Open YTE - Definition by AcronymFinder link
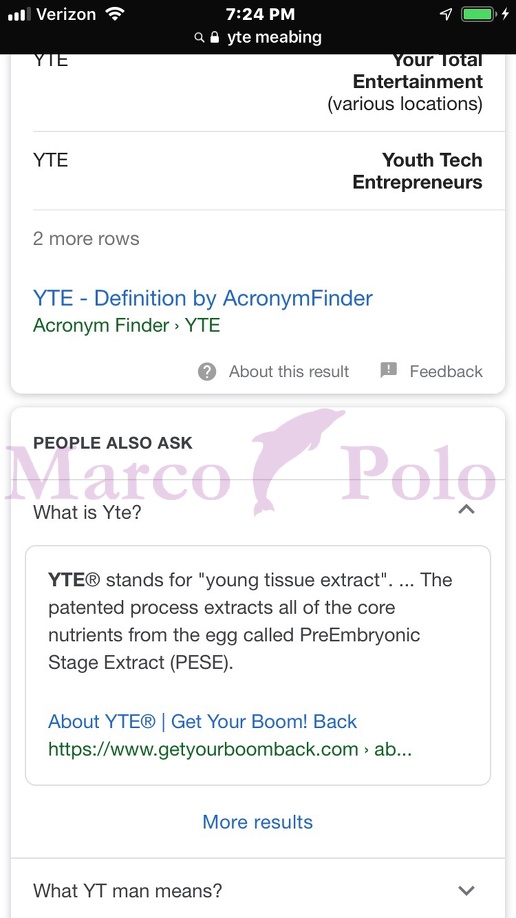The image size is (516, 918). click(x=203, y=298)
